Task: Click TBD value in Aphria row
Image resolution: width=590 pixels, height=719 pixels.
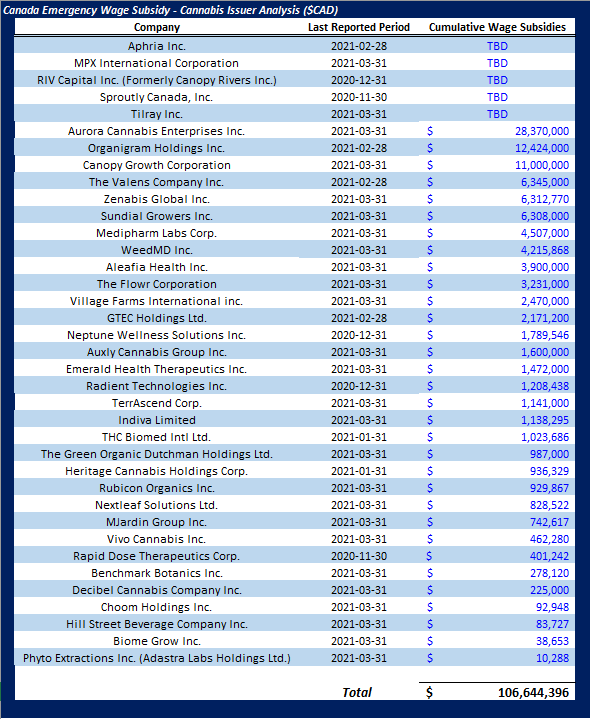Action: [x=497, y=46]
